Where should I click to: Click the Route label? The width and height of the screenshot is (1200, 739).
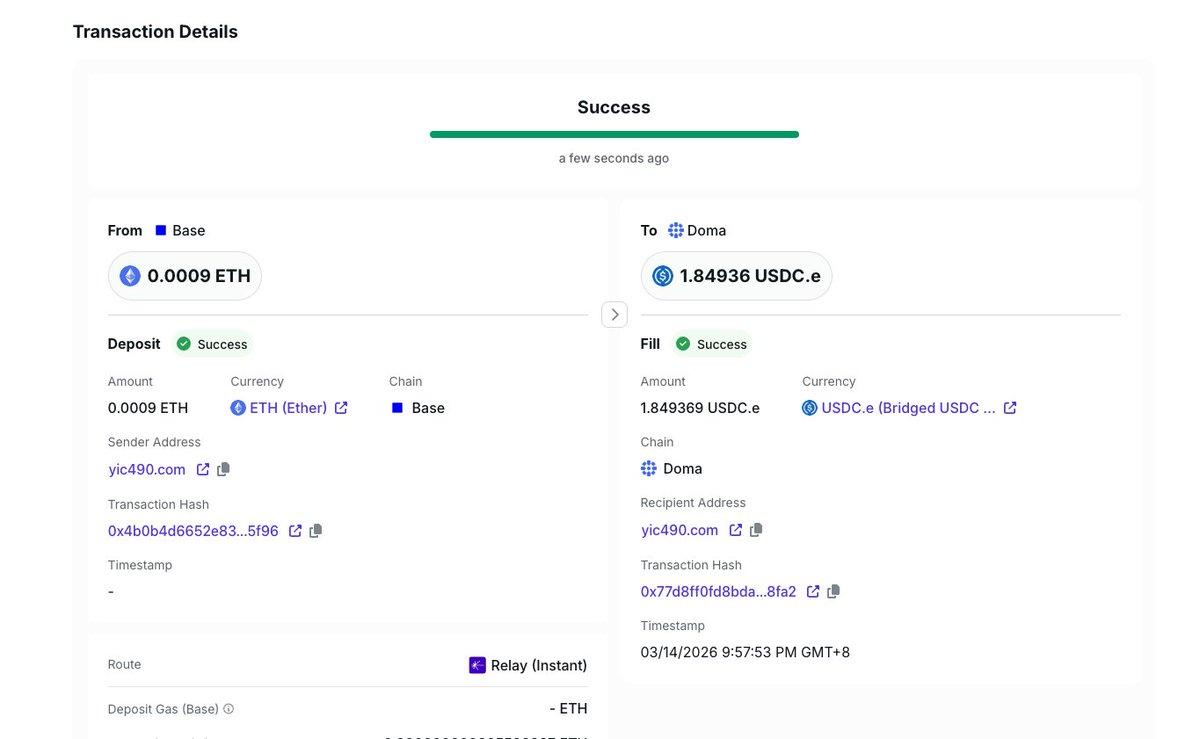coord(125,665)
